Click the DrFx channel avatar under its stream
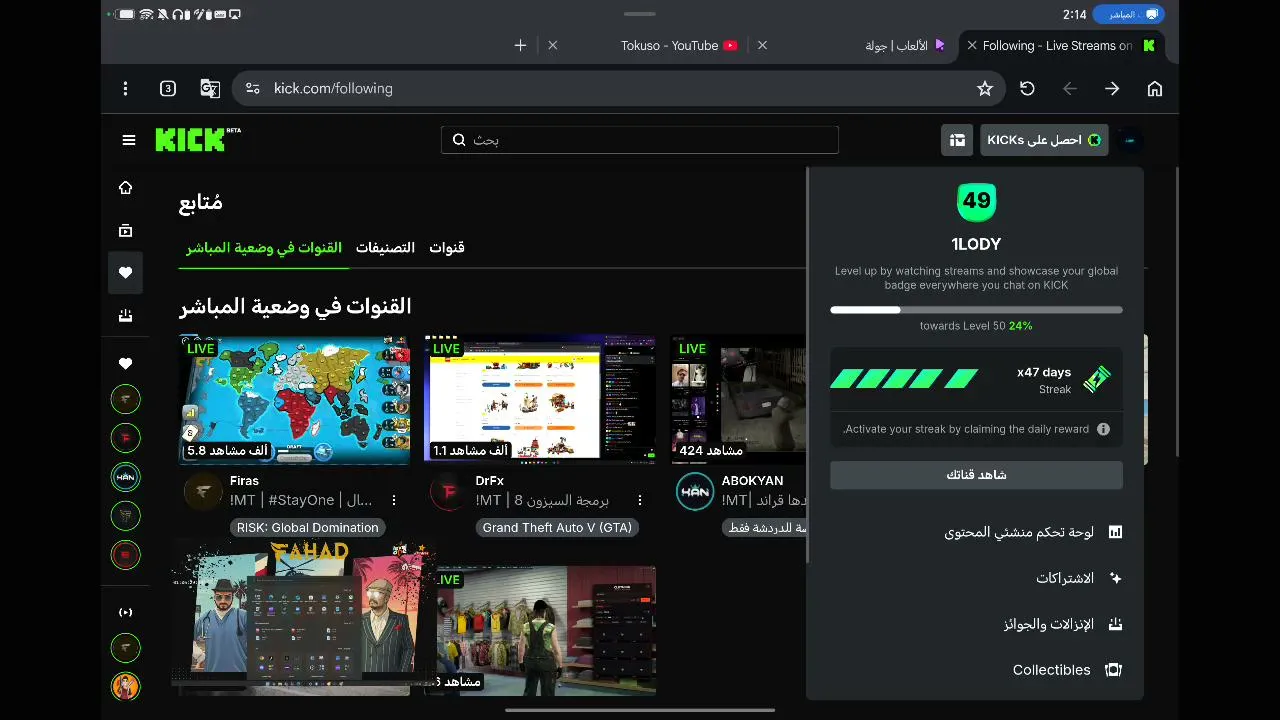The image size is (1280, 720). point(449,491)
